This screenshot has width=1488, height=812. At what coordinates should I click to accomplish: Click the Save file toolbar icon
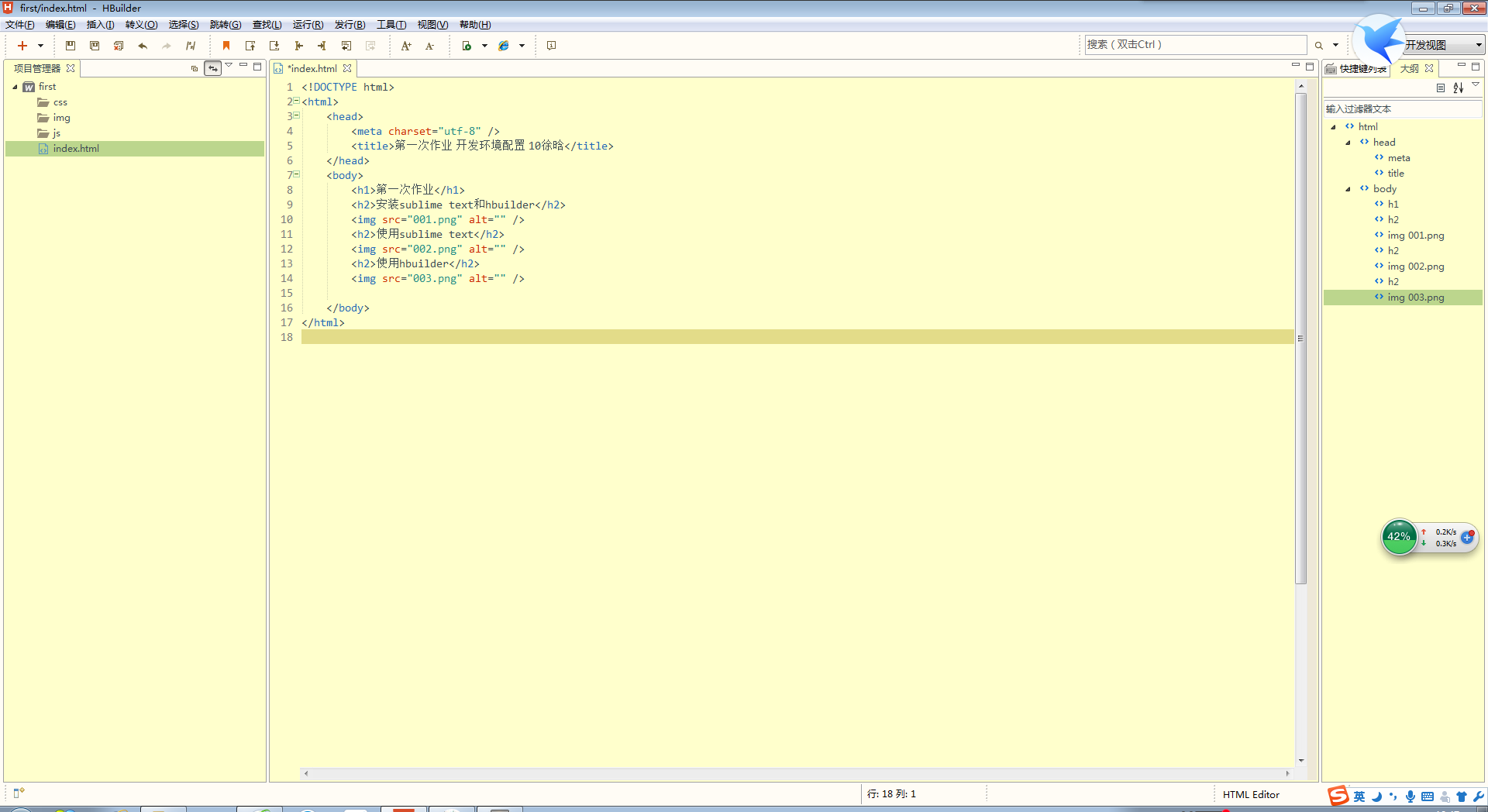(x=71, y=46)
